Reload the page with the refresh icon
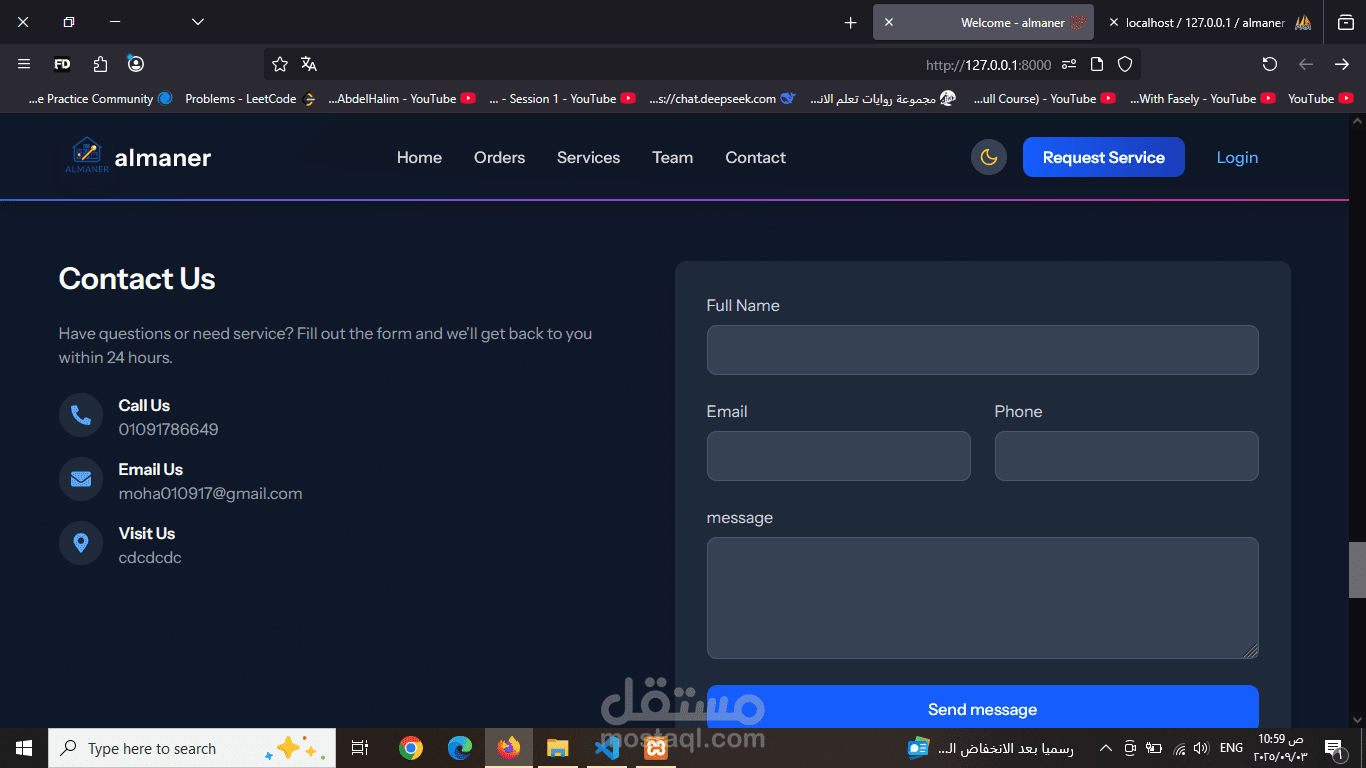The width and height of the screenshot is (1366, 768). point(1270,64)
